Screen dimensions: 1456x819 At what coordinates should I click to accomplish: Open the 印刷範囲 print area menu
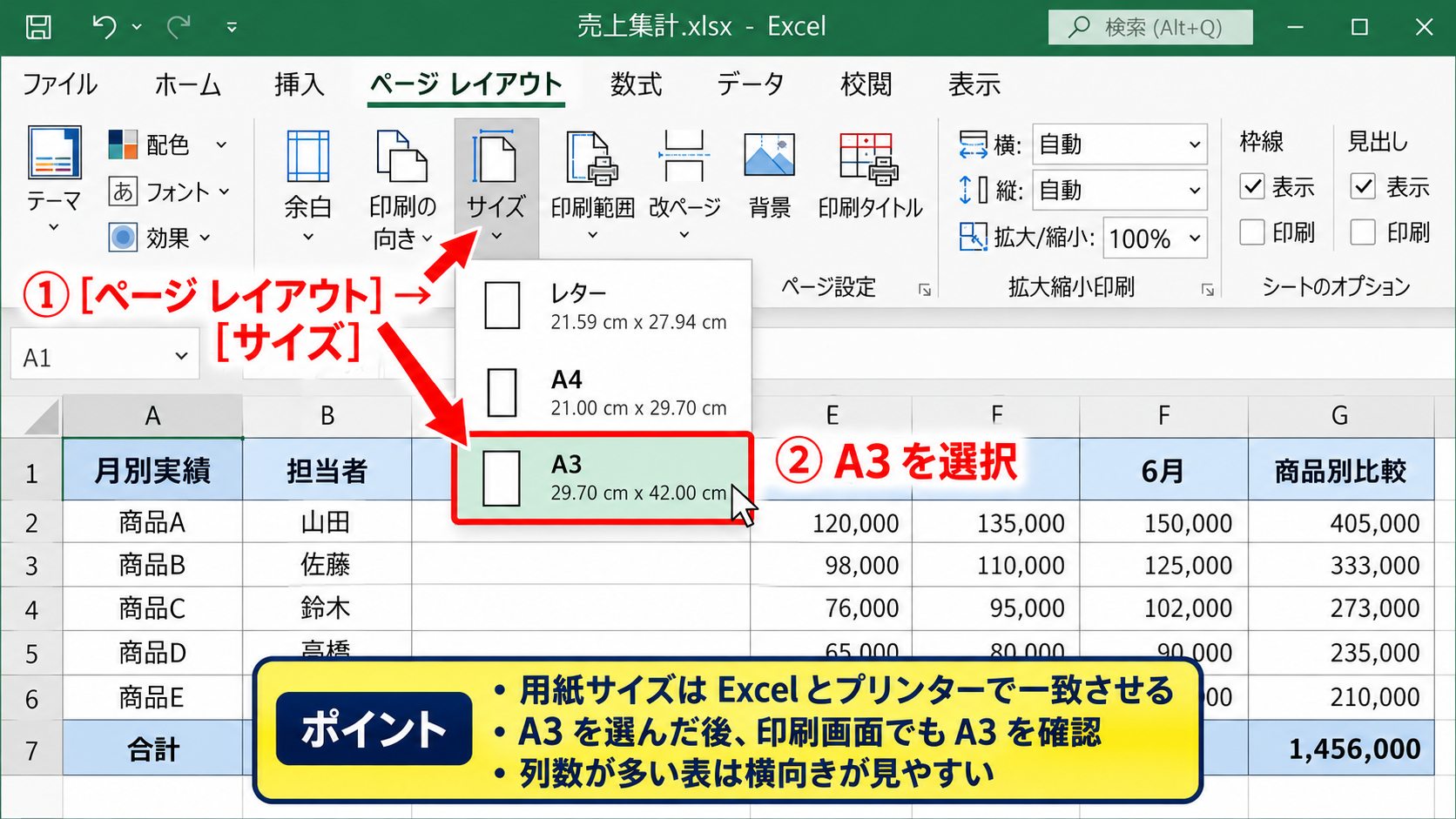[x=592, y=185]
